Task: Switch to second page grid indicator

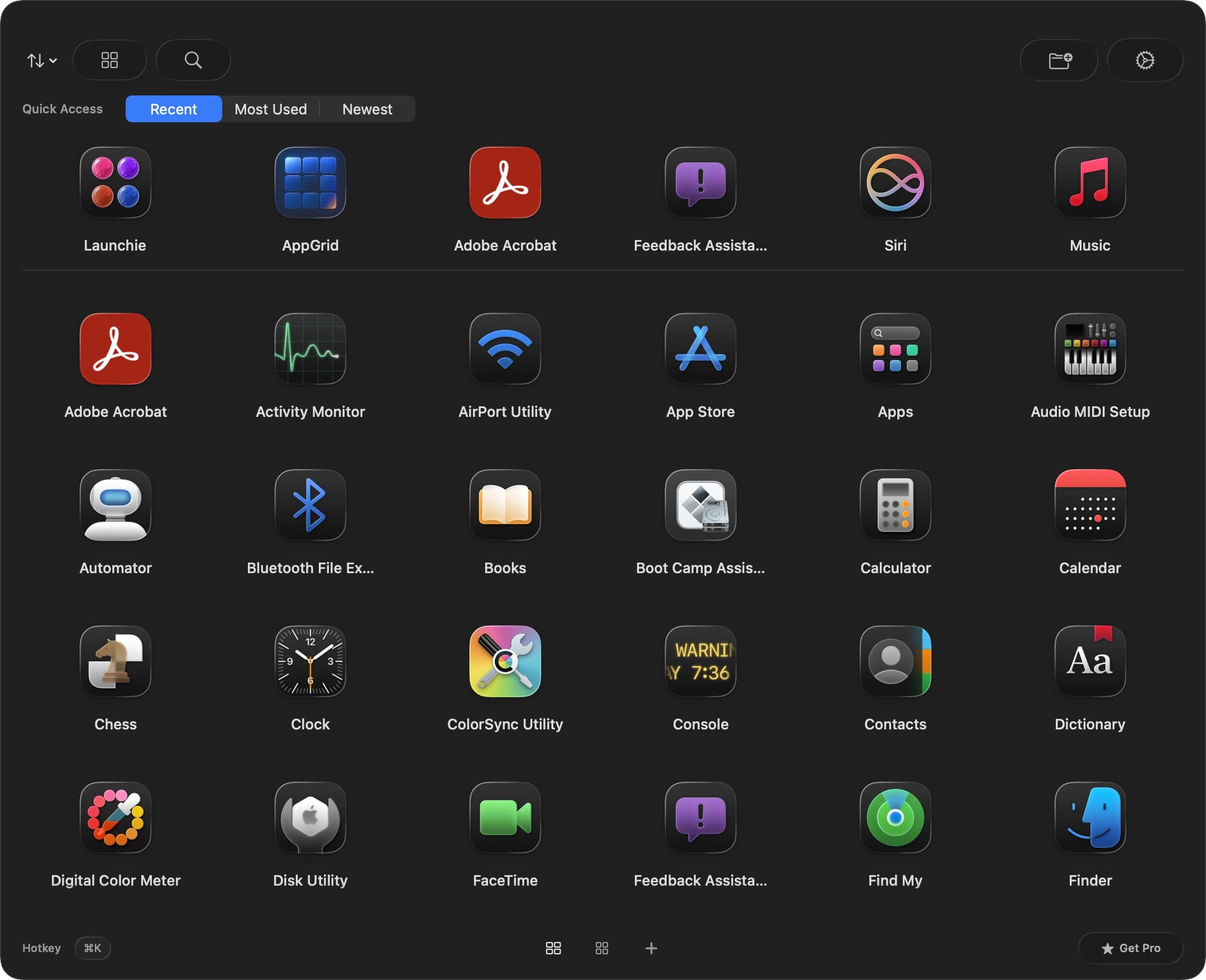Action: pos(602,948)
